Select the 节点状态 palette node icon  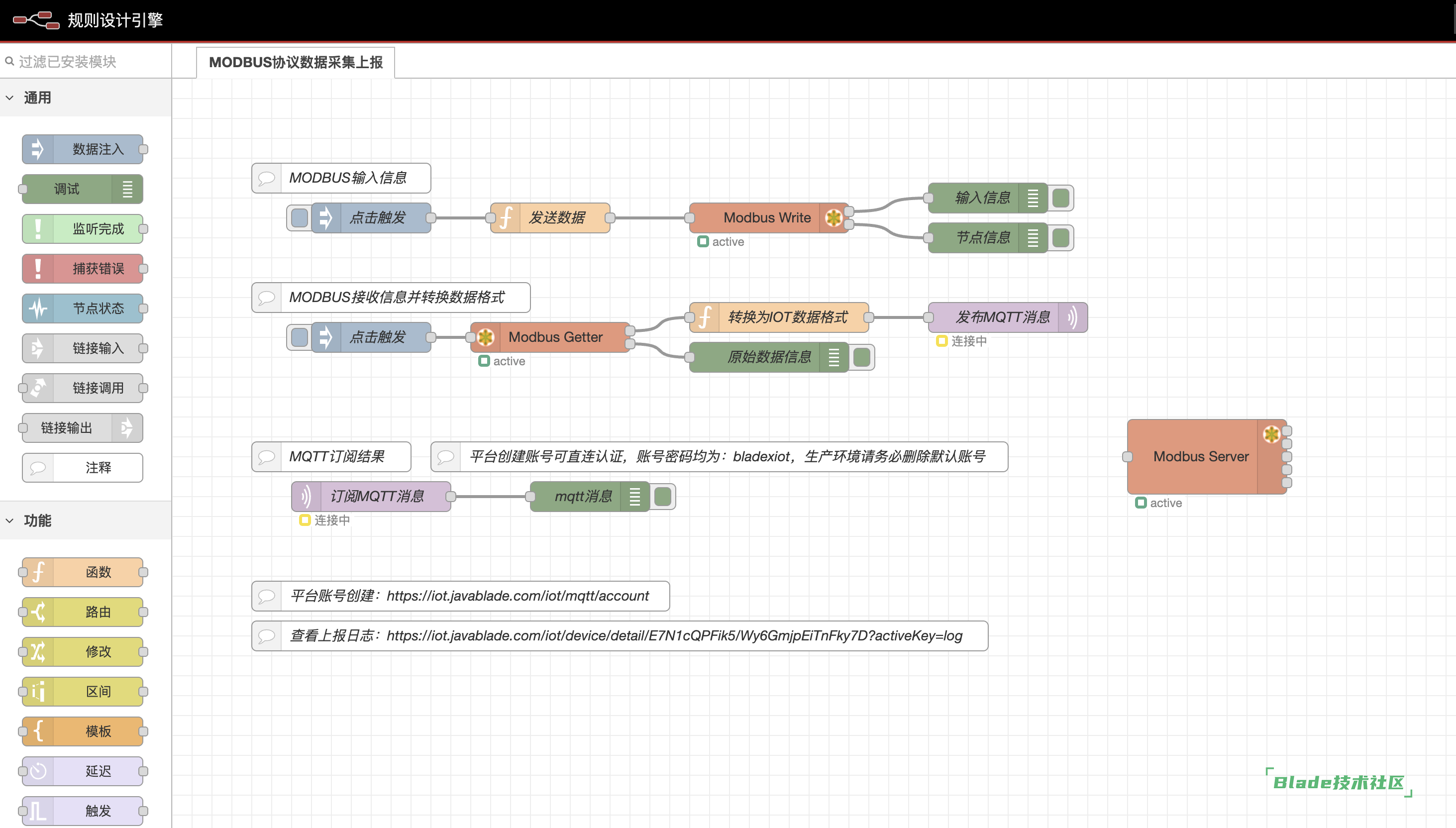pyautogui.click(x=38, y=309)
